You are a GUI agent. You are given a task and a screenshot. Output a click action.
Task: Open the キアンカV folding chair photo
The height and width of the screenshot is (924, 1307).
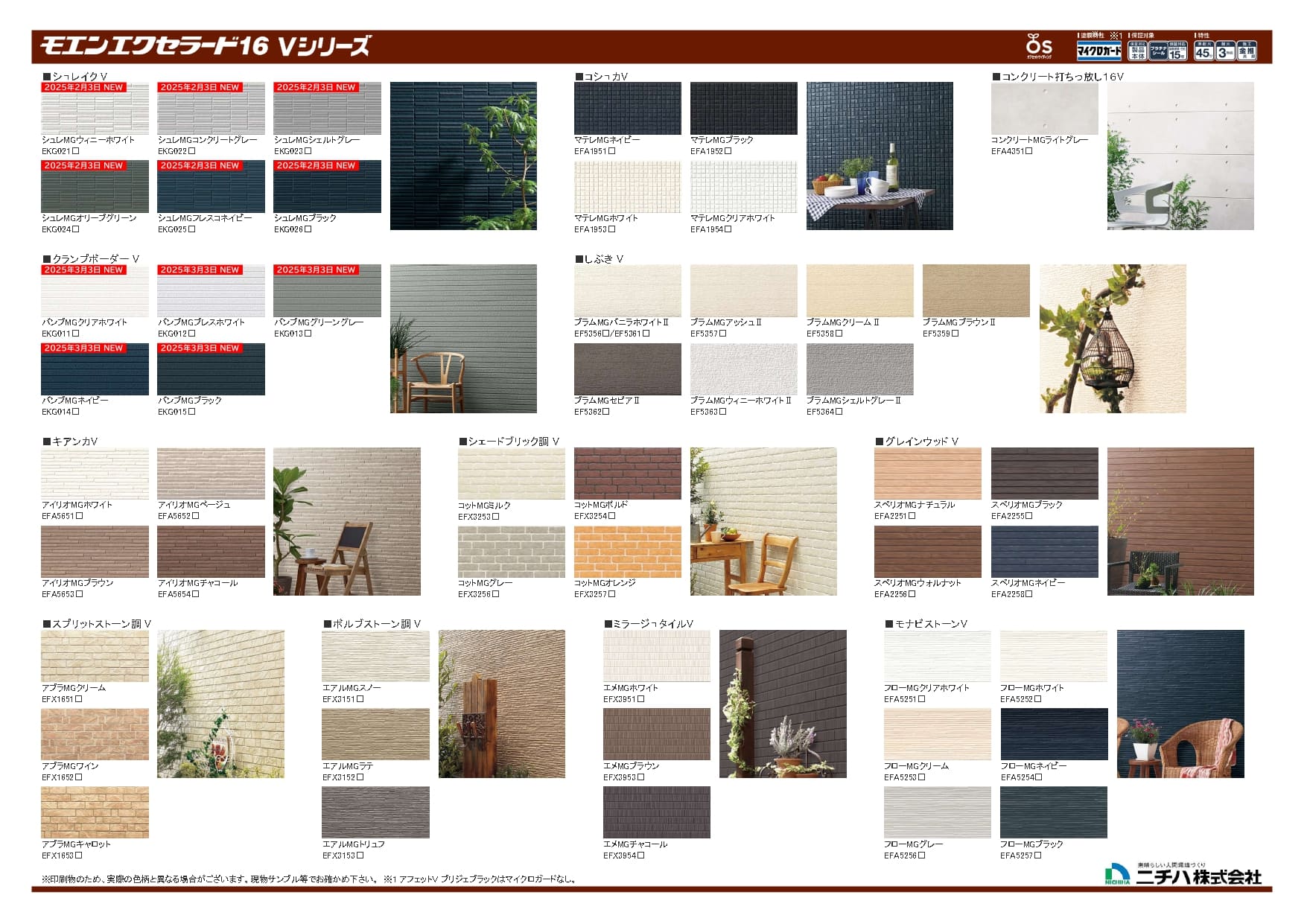pyautogui.click(x=346, y=521)
